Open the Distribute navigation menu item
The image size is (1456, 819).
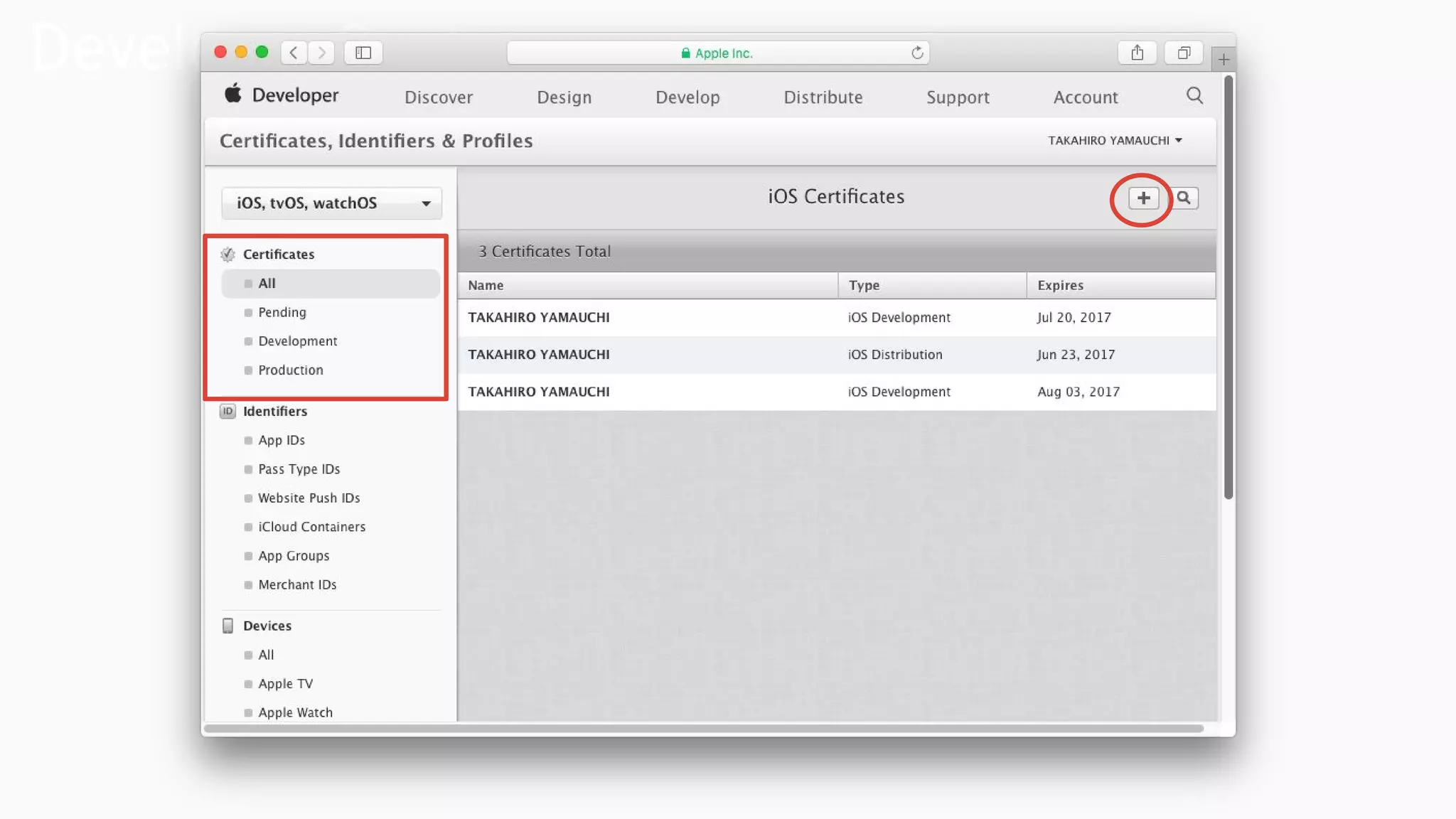[823, 97]
